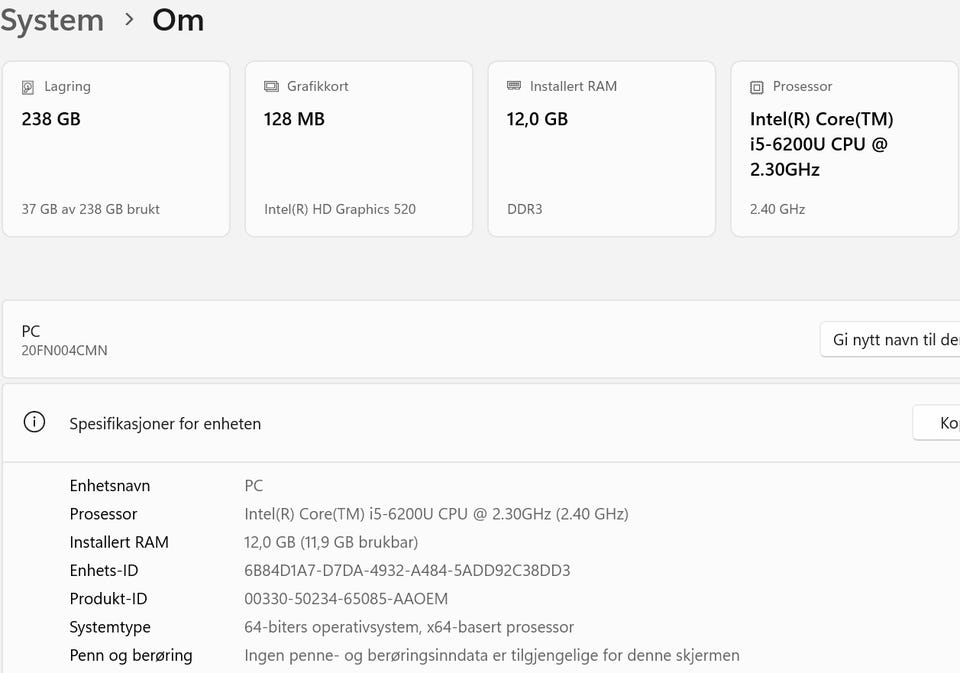Image resolution: width=960 pixels, height=673 pixels.
Task: Click the Prosessor chip icon
Action: 757,87
